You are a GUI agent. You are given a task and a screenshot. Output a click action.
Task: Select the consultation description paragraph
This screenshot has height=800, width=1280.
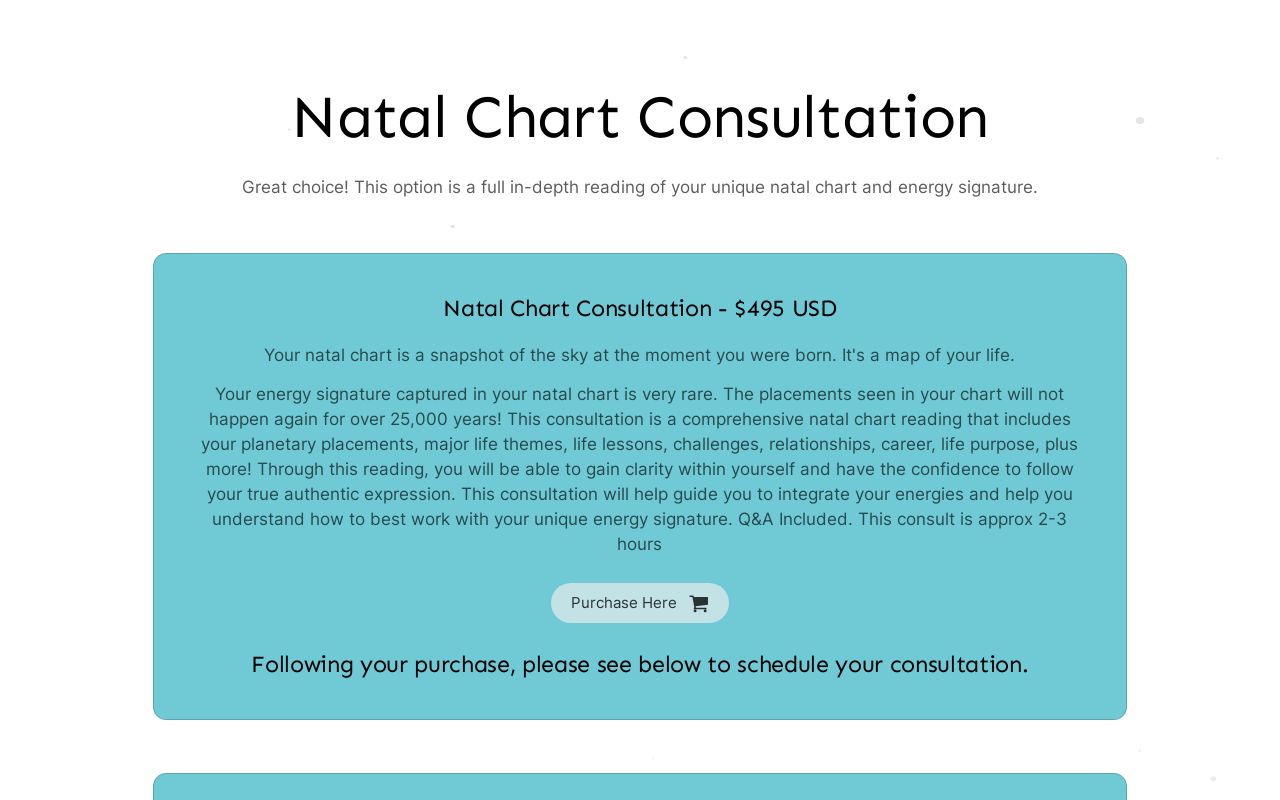click(x=640, y=469)
